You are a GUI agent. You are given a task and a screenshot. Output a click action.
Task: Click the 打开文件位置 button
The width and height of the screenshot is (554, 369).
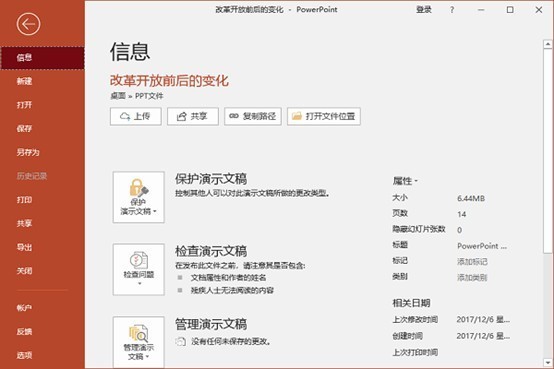pos(324,116)
